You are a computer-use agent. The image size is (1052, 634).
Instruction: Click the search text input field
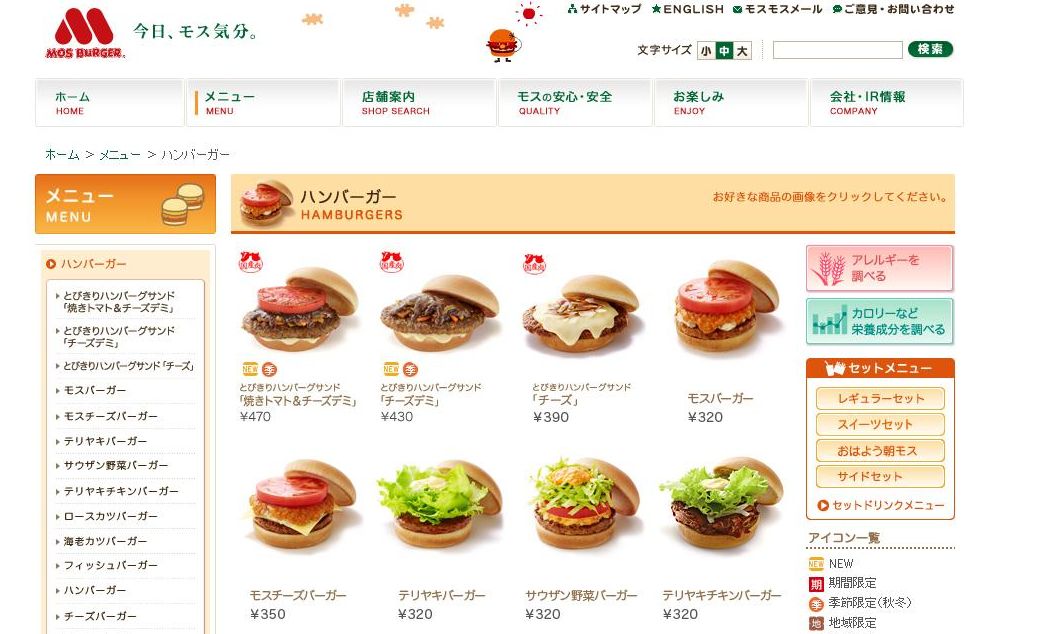[x=837, y=50]
